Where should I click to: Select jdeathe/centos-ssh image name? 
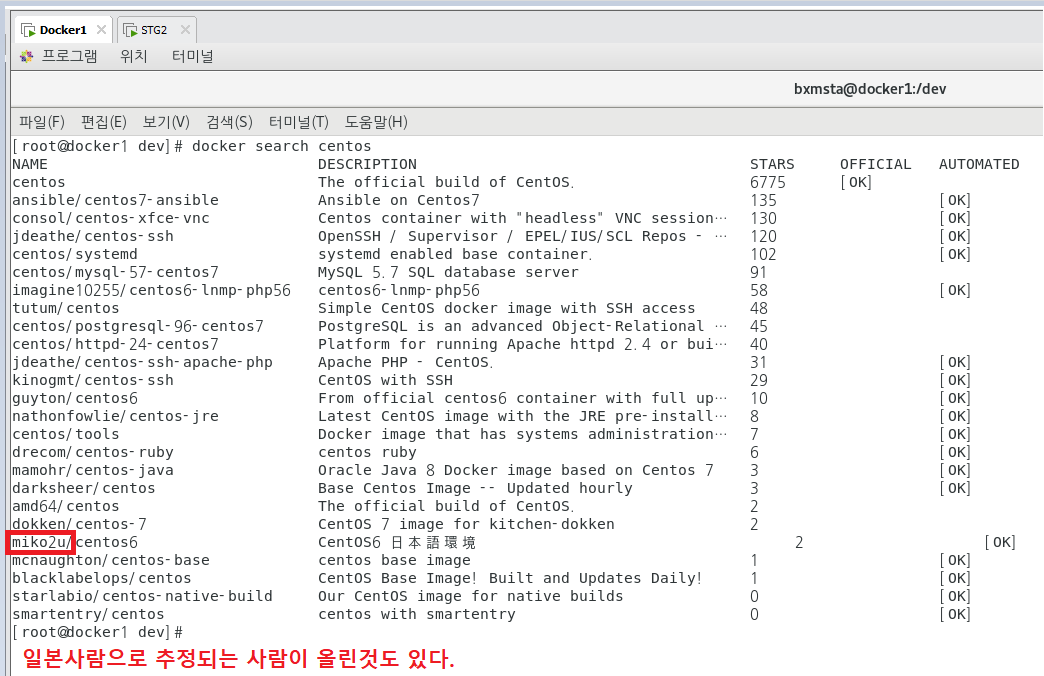point(93,236)
